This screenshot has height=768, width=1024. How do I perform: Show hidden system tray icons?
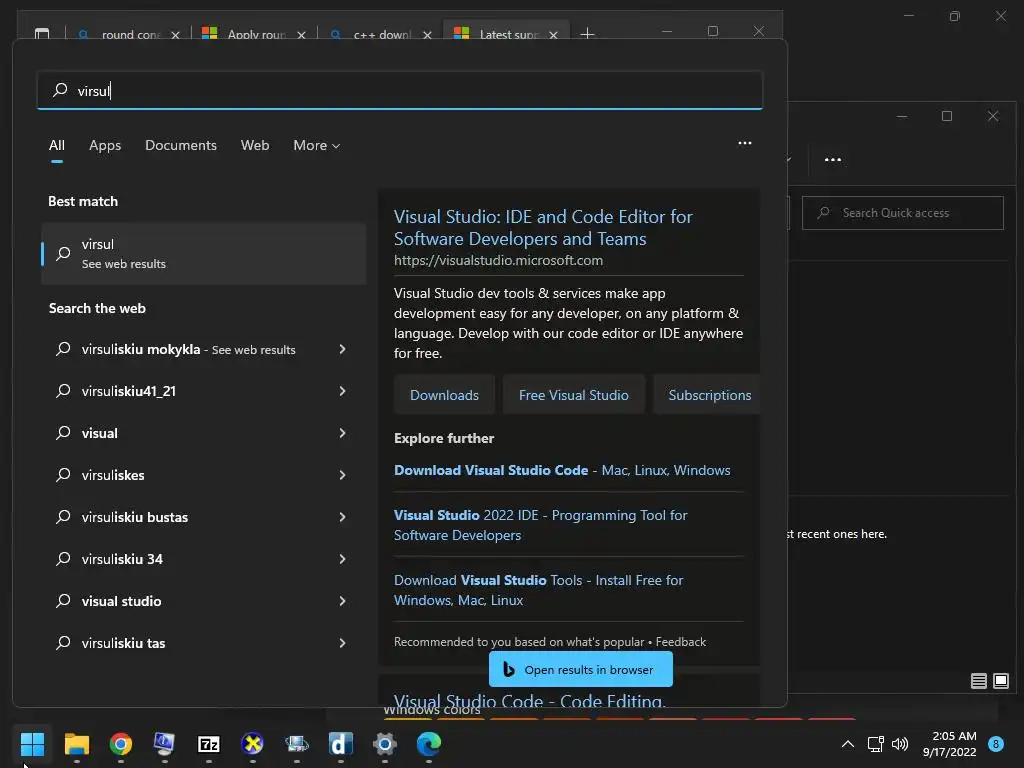coord(848,744)
